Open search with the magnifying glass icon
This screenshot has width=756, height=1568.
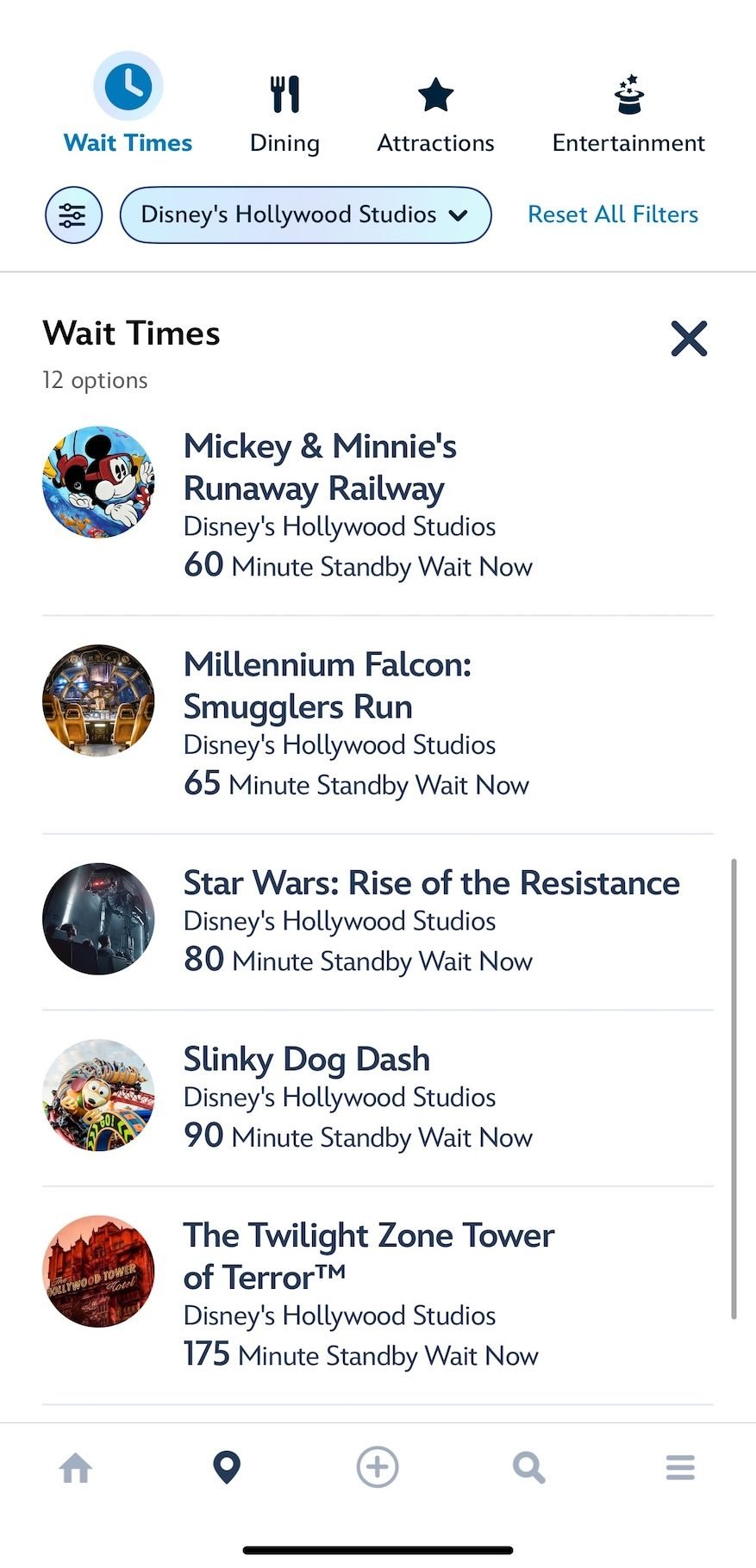[x=528, y=1467]
